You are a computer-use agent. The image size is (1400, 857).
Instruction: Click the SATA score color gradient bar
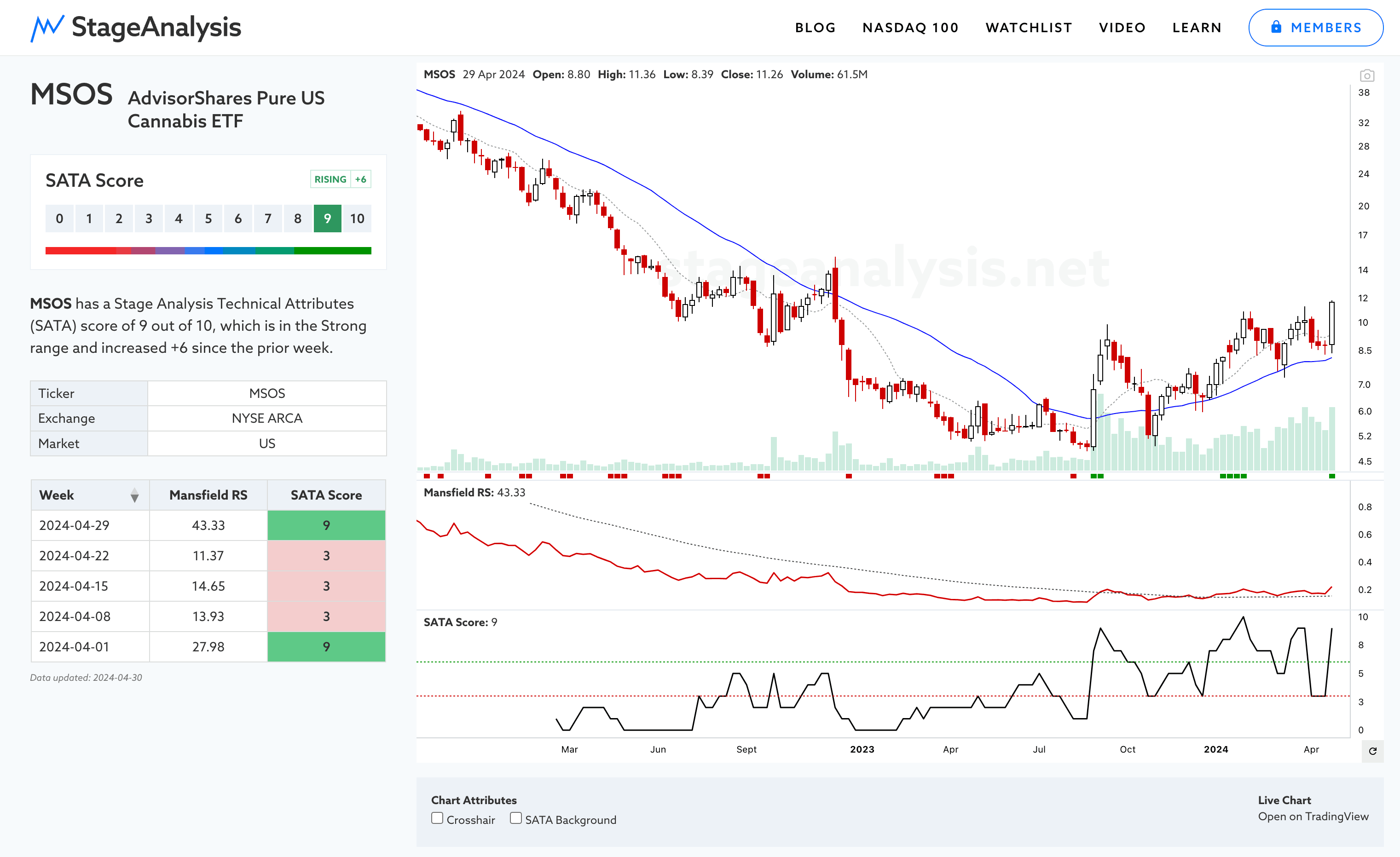[x=208, y=250]
